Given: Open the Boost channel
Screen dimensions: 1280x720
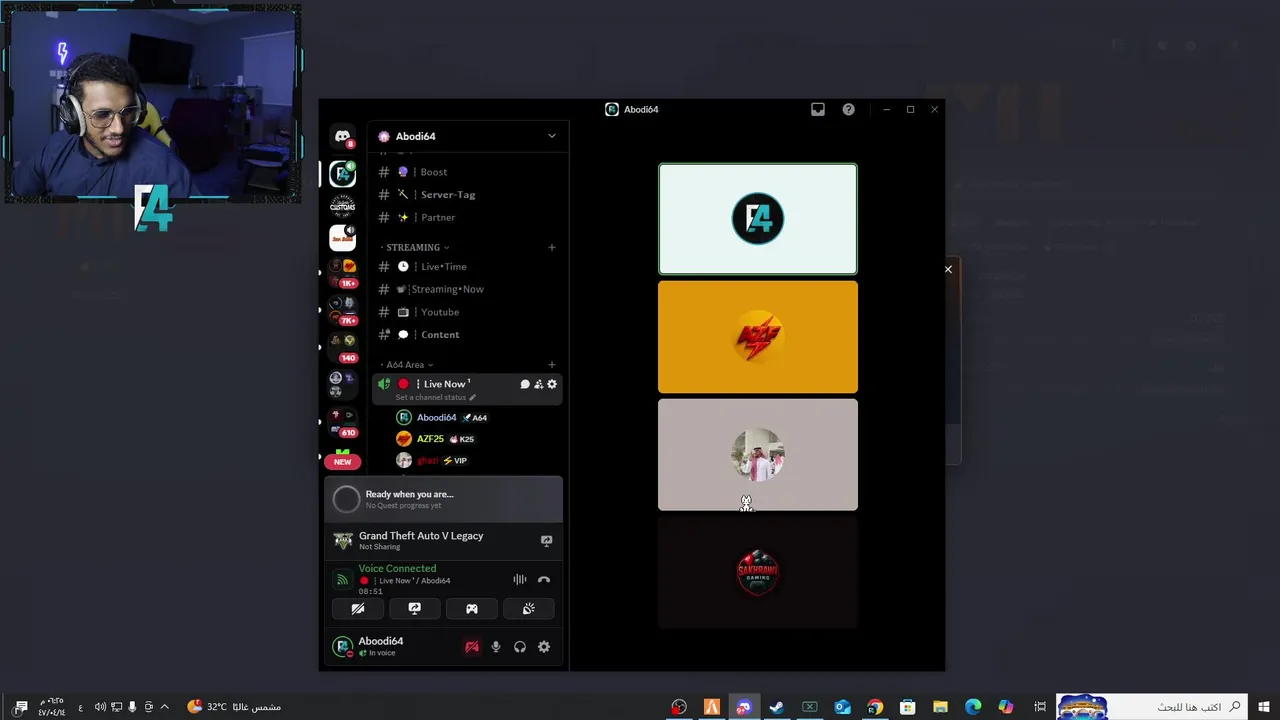Looking at the screenshot, I should point(466,172).
